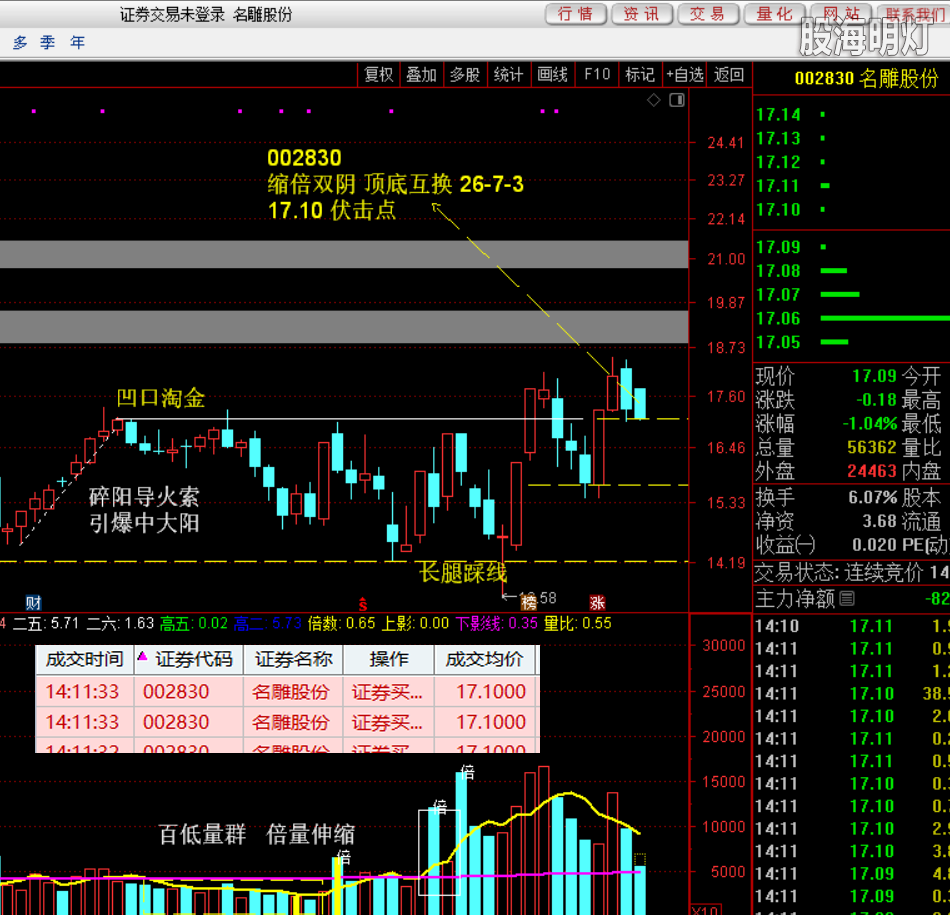
Task: Click the 14:10 17.11 tick row
Action: click(x=851, y=626)
